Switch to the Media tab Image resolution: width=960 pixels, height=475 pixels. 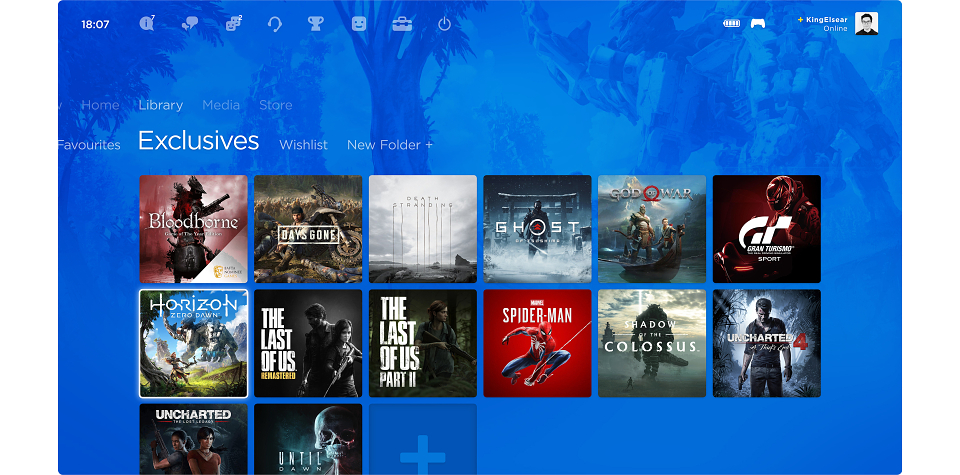coord(221,105)
